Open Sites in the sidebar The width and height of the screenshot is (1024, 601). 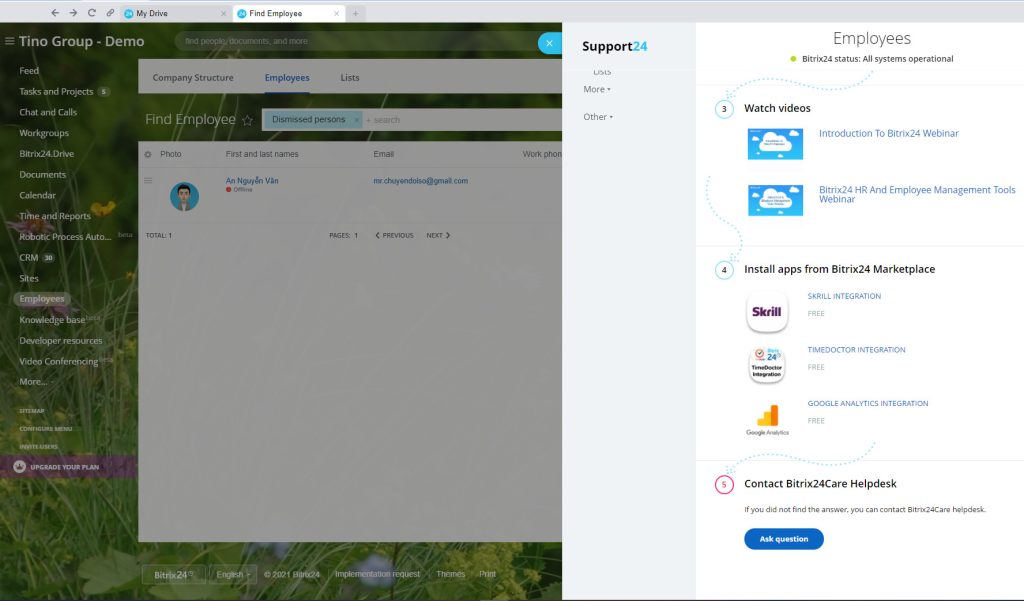click(29, 278)
